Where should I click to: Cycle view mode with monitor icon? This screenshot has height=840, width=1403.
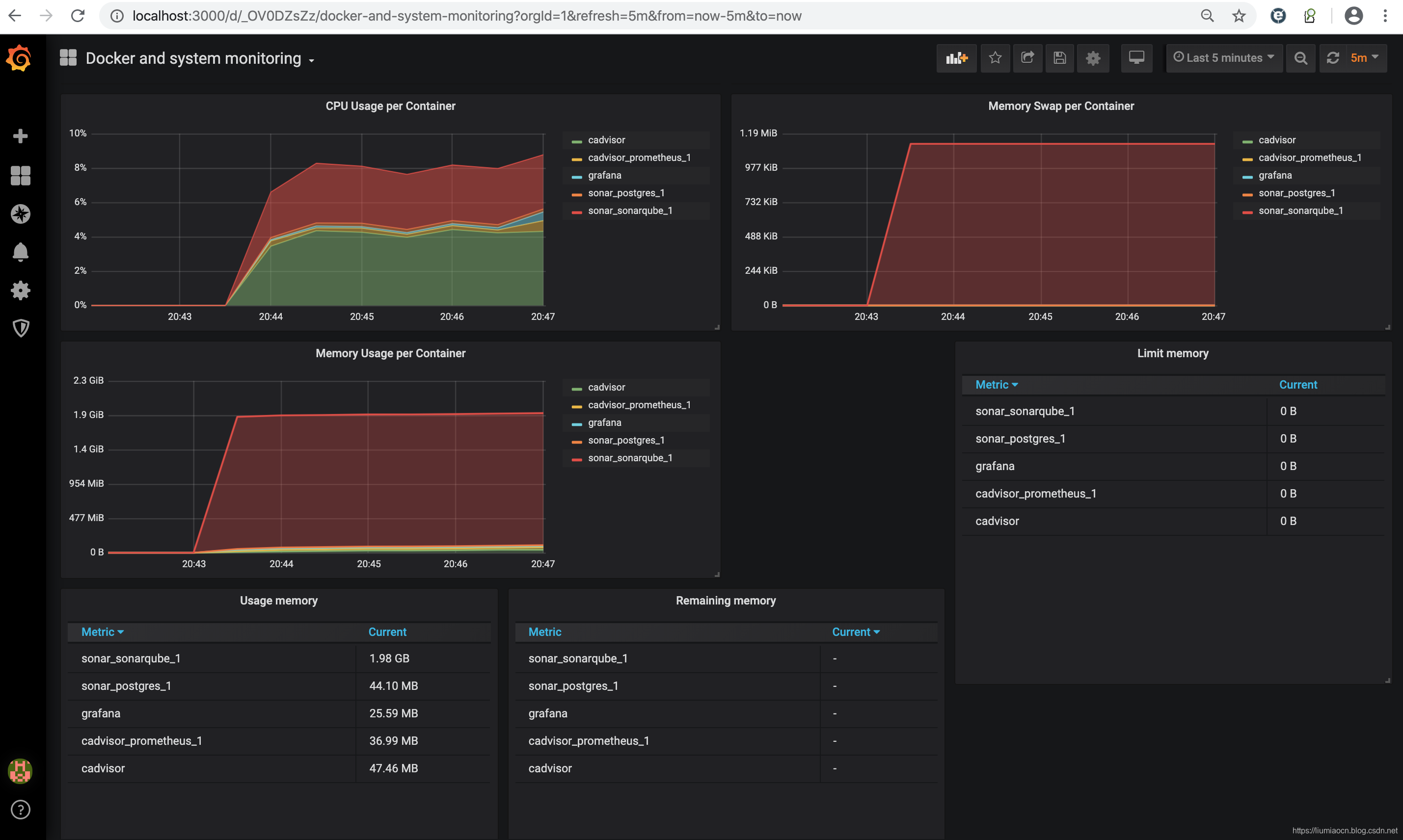point(1136,58)
